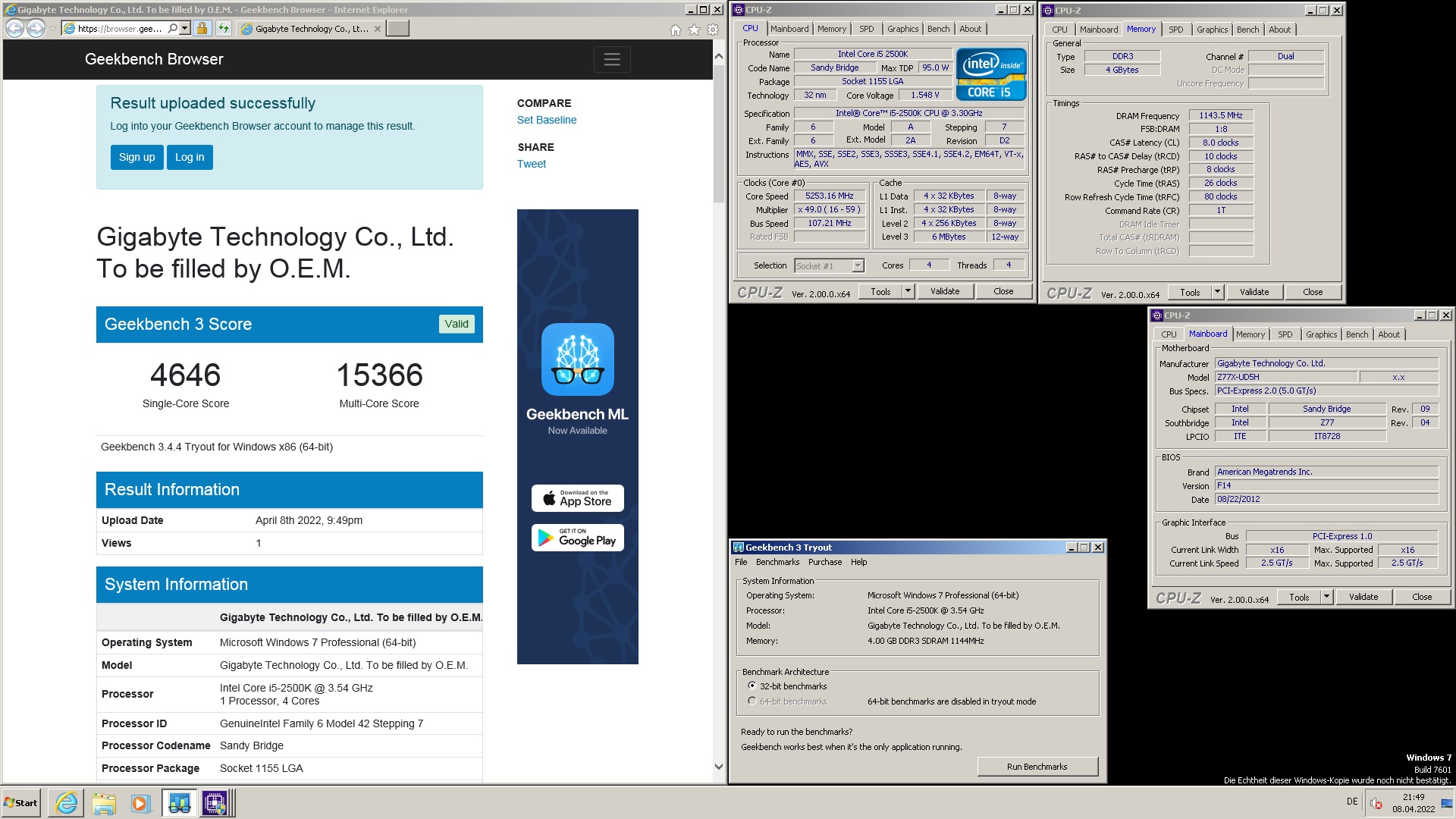
Task: Click the Valid badge on Geekbench score
Action: (457, 324)
